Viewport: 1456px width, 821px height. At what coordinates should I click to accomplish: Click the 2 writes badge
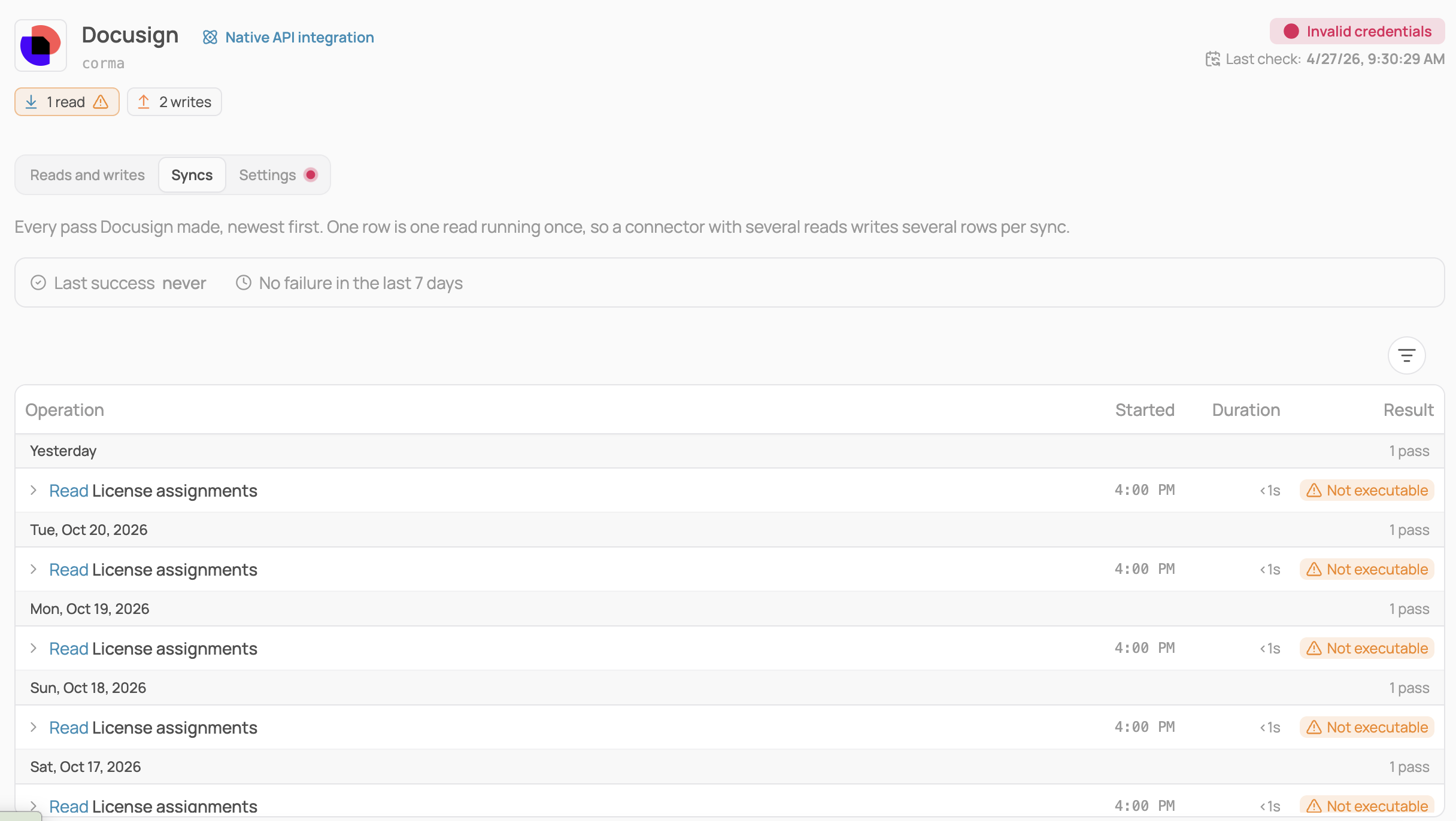pos(174,102)
